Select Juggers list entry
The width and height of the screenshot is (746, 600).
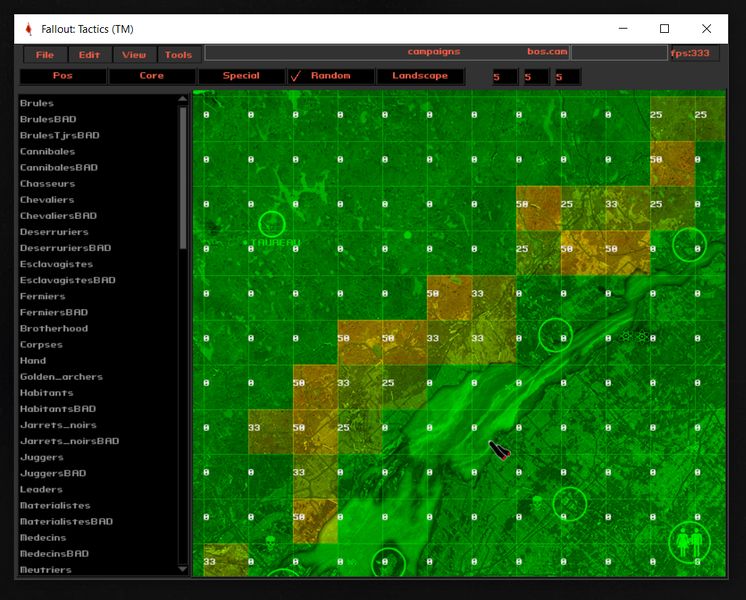[x=42, y=457]
